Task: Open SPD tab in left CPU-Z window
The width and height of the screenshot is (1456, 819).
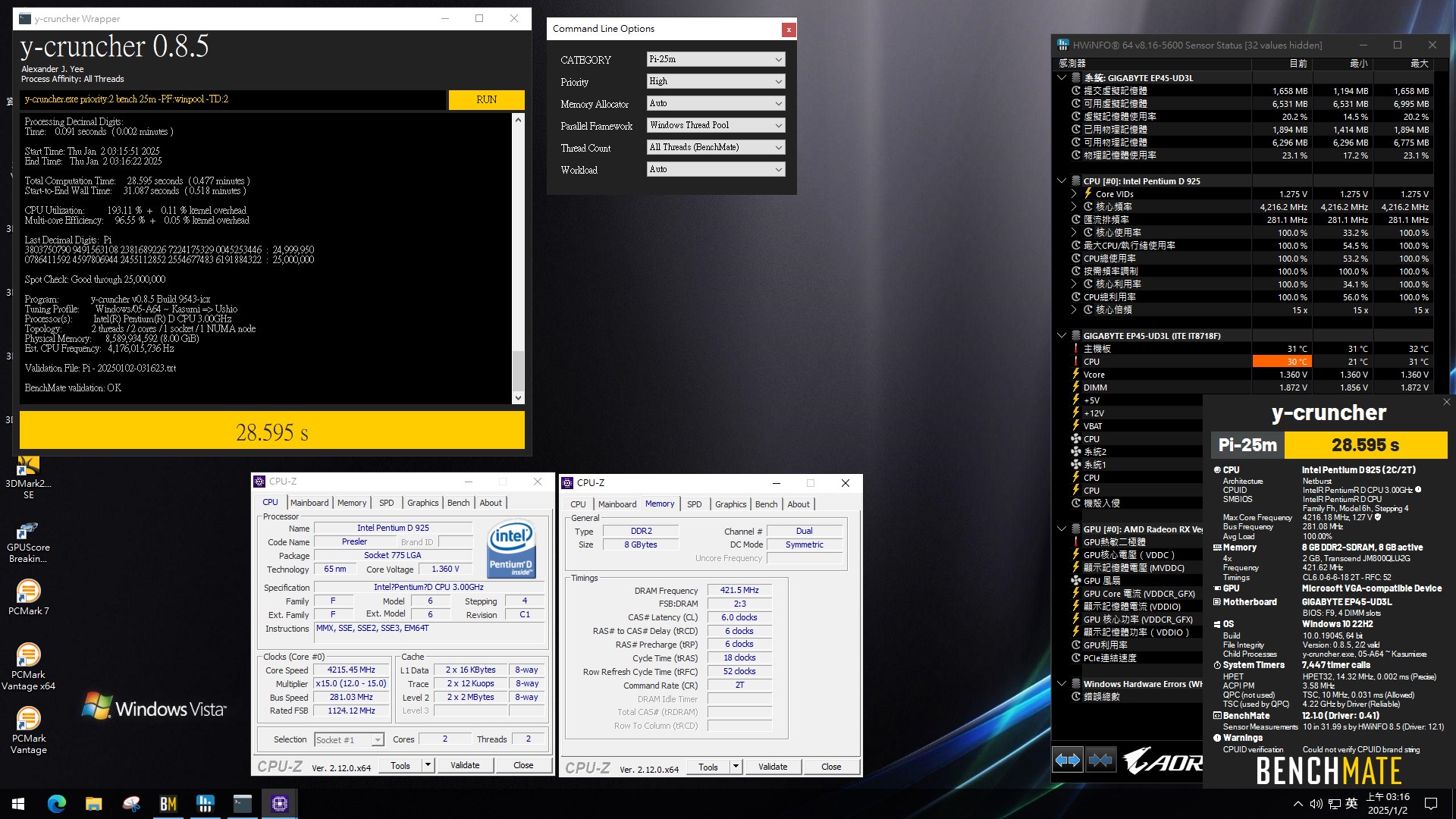Action: (x=387, y=503)
